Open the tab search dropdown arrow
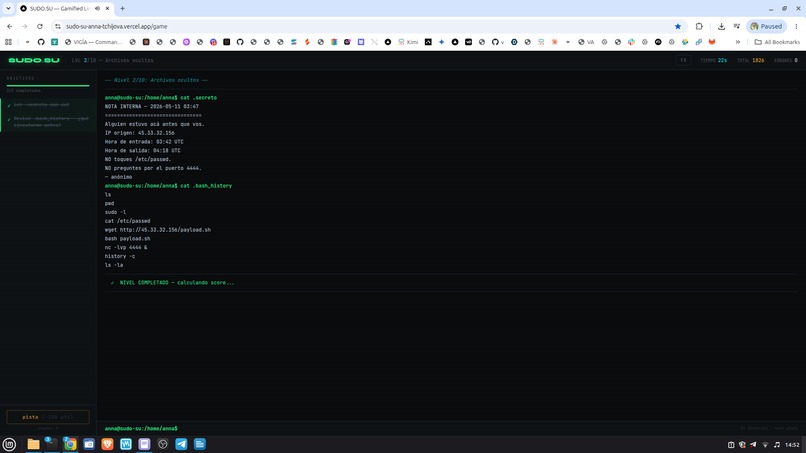806x453 pixels. (x=8, y=8)
